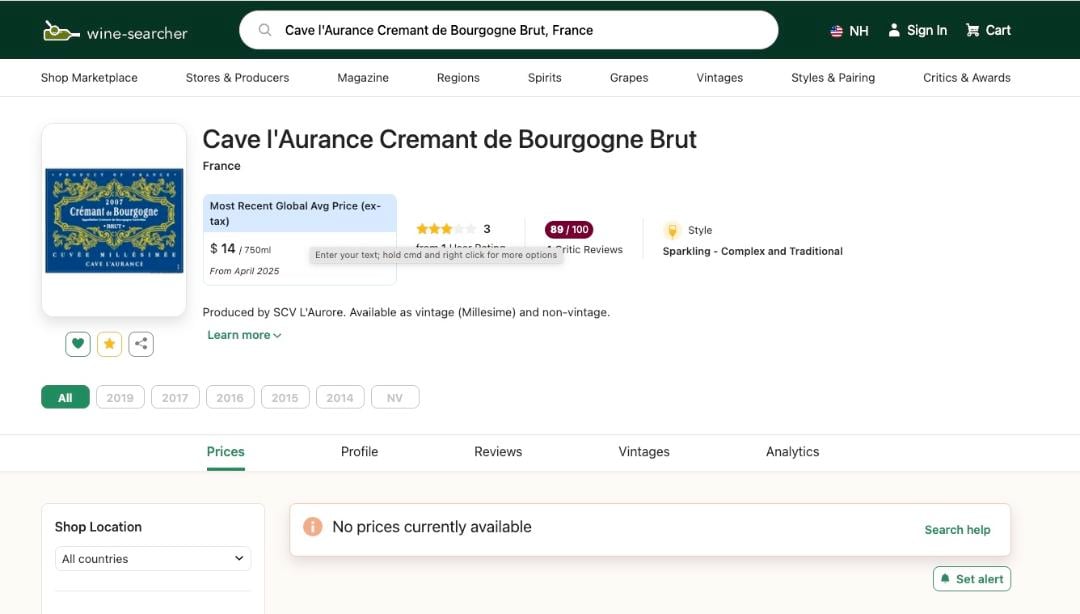Click the yellow star rate icon
1080x614 pixels.
[110, 344]
